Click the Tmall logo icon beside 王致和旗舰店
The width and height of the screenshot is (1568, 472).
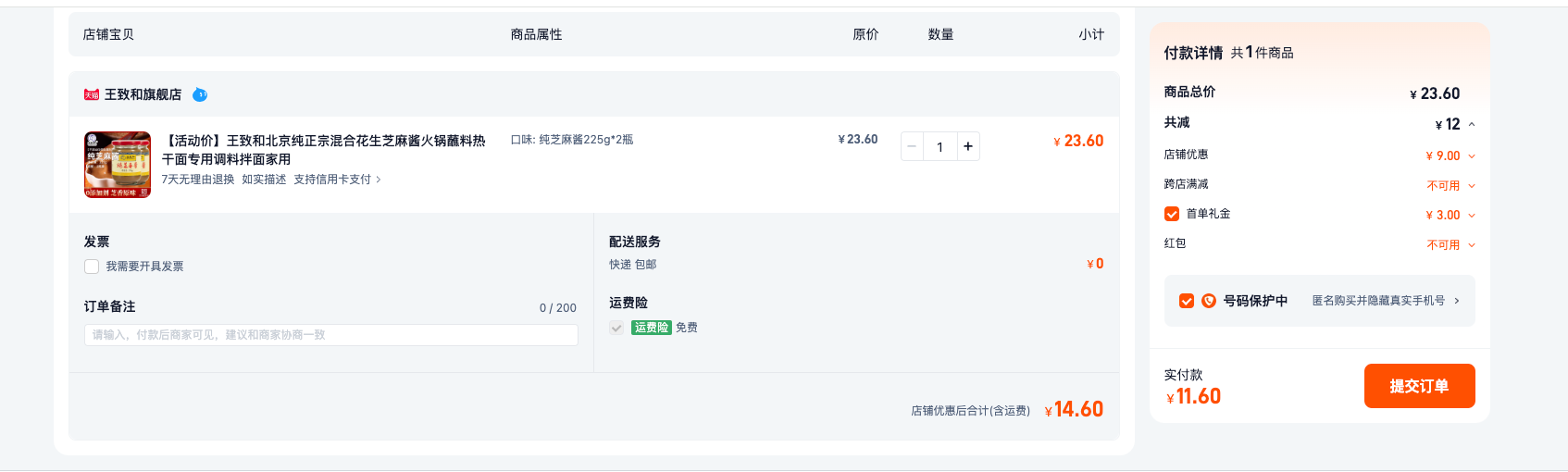pos(92,94)
